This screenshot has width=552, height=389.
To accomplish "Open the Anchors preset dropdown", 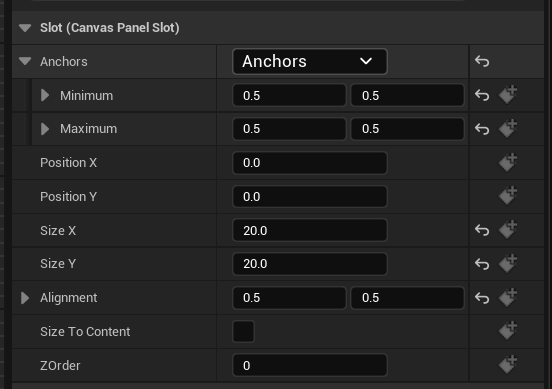I will [x=310, y=62].
